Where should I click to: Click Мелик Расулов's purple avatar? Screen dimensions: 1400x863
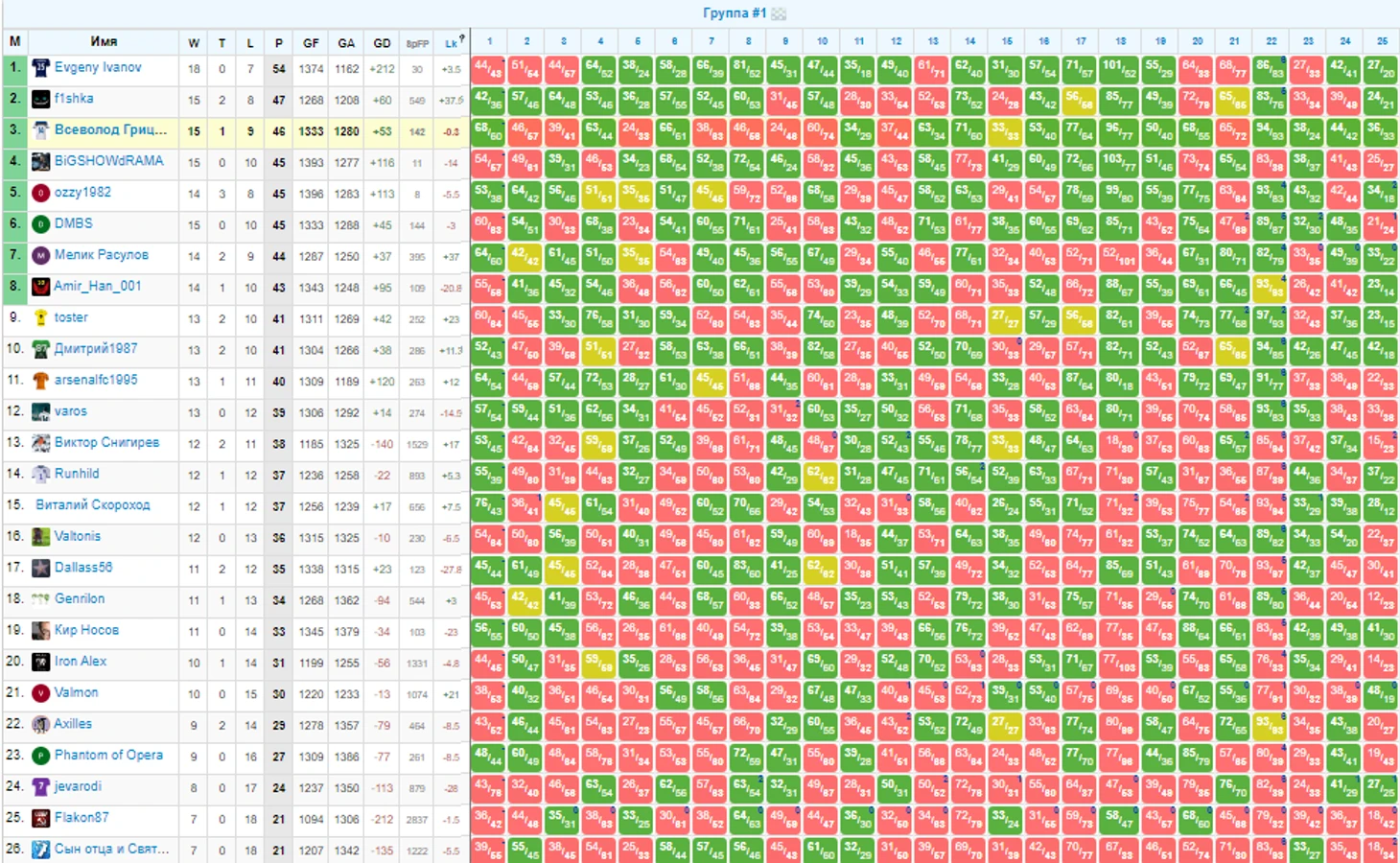(x=40, y=256)
